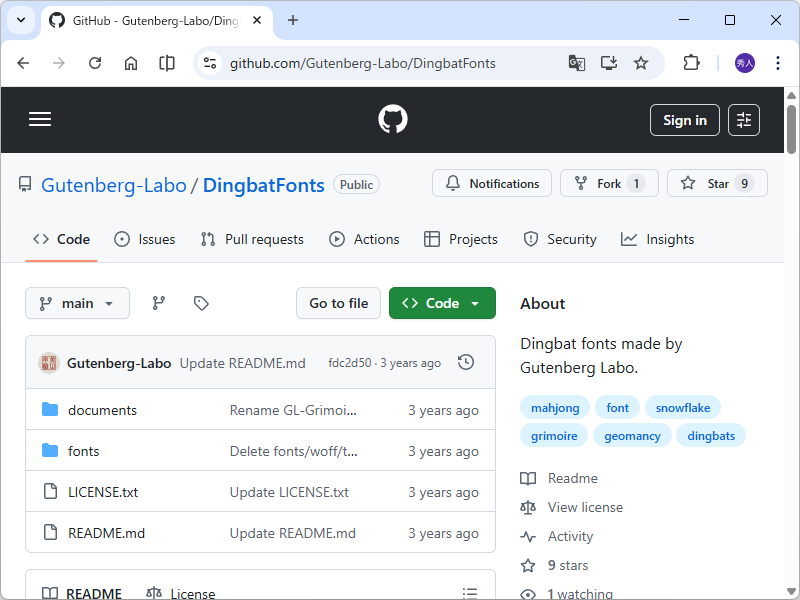Open the Actions tab
800x600 pixels.
pyautogui.click(x=364, y=239)
